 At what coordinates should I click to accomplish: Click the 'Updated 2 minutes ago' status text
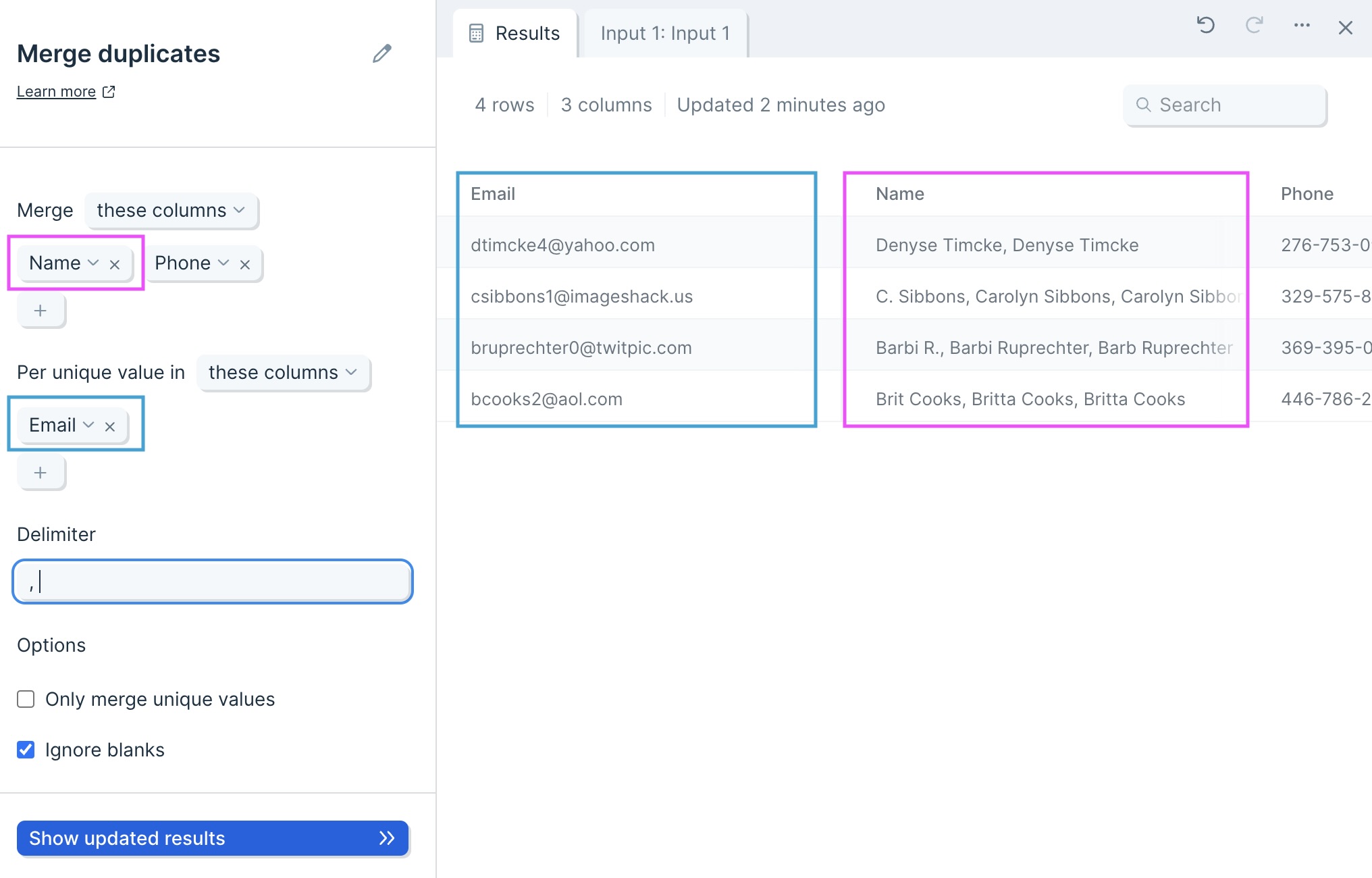(781, 105)
